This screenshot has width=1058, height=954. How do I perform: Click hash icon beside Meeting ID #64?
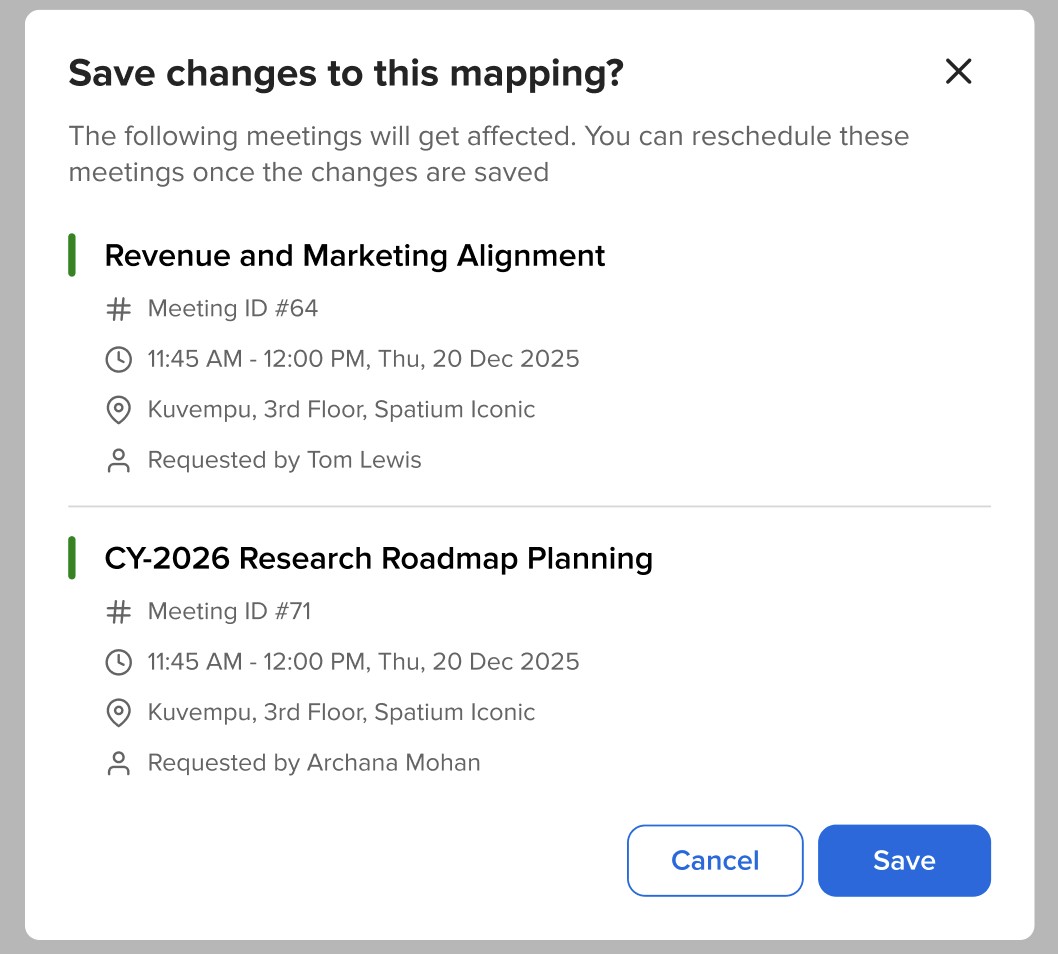click(x=119, y=309)
